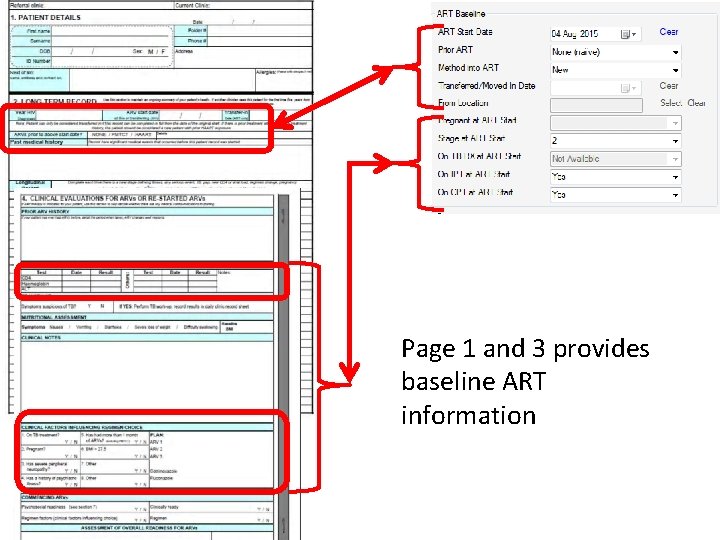Clear the Transferred/Moved In Date value
720x540 pixels.
pos(669,86)
